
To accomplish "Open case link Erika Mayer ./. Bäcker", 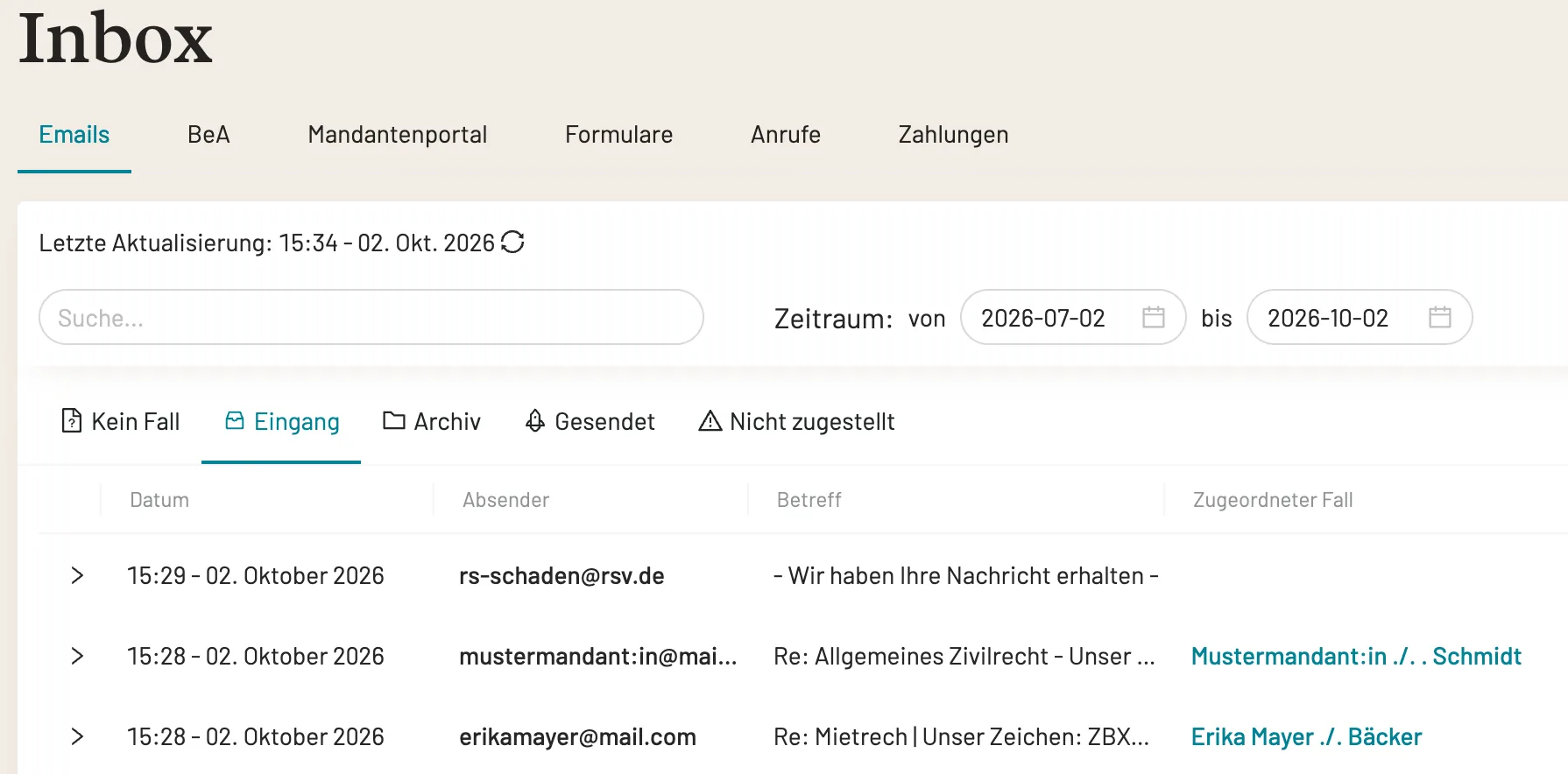I will 1306,736.
